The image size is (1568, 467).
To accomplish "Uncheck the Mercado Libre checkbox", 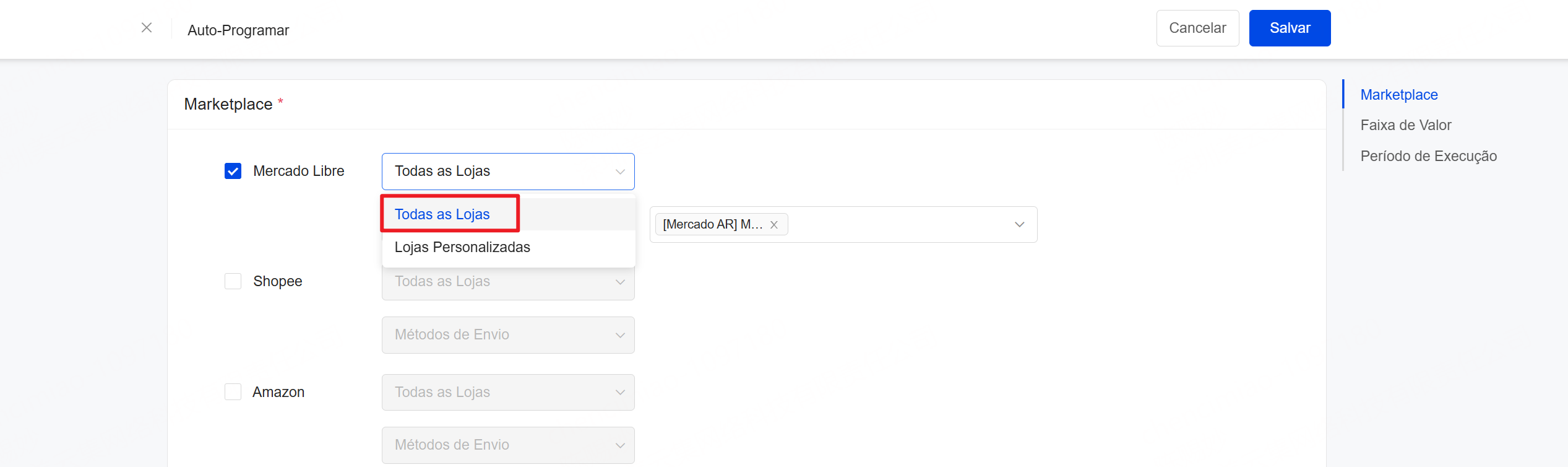I will click(x=233, y=171).
